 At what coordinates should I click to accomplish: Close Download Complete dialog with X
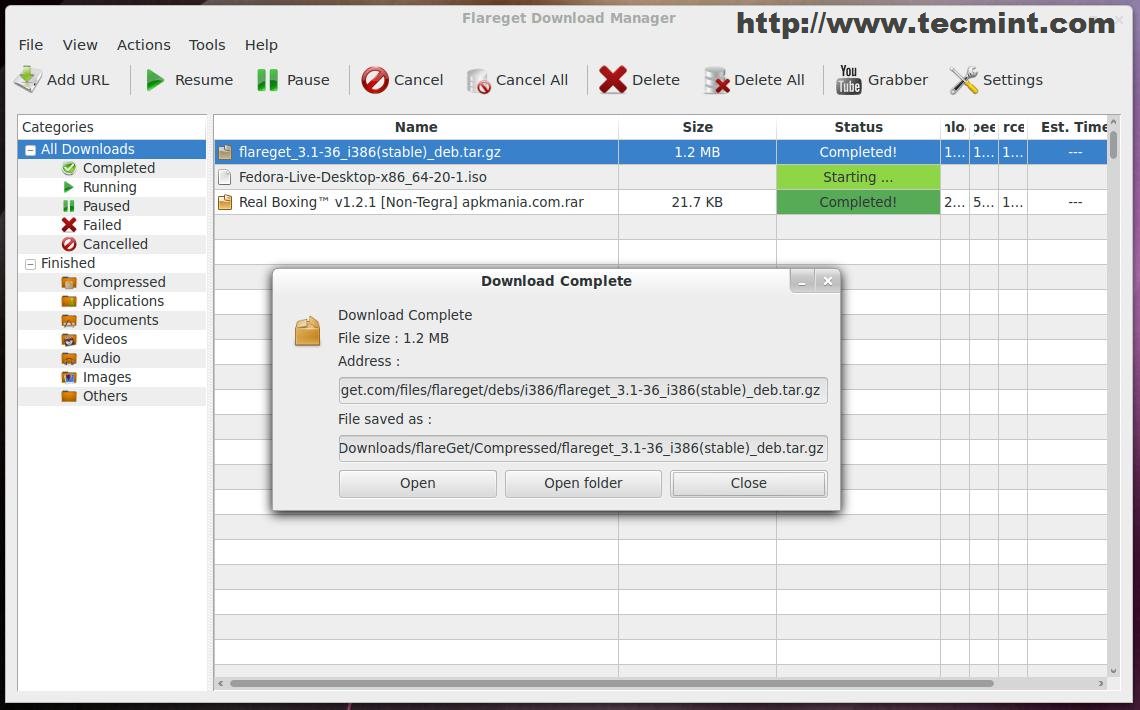click(827, 281)
